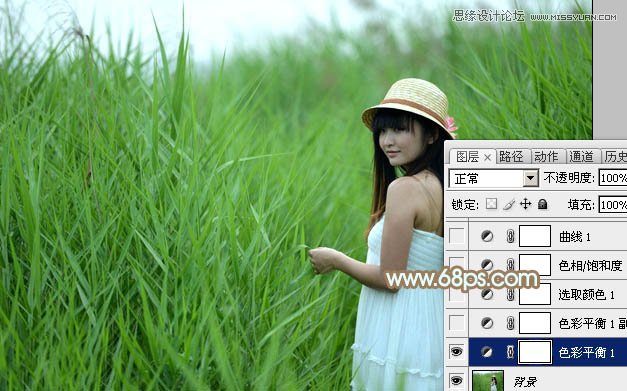Toggle lock all padlock icon
This screenshot has height=391, width=627.
point(543,204)
